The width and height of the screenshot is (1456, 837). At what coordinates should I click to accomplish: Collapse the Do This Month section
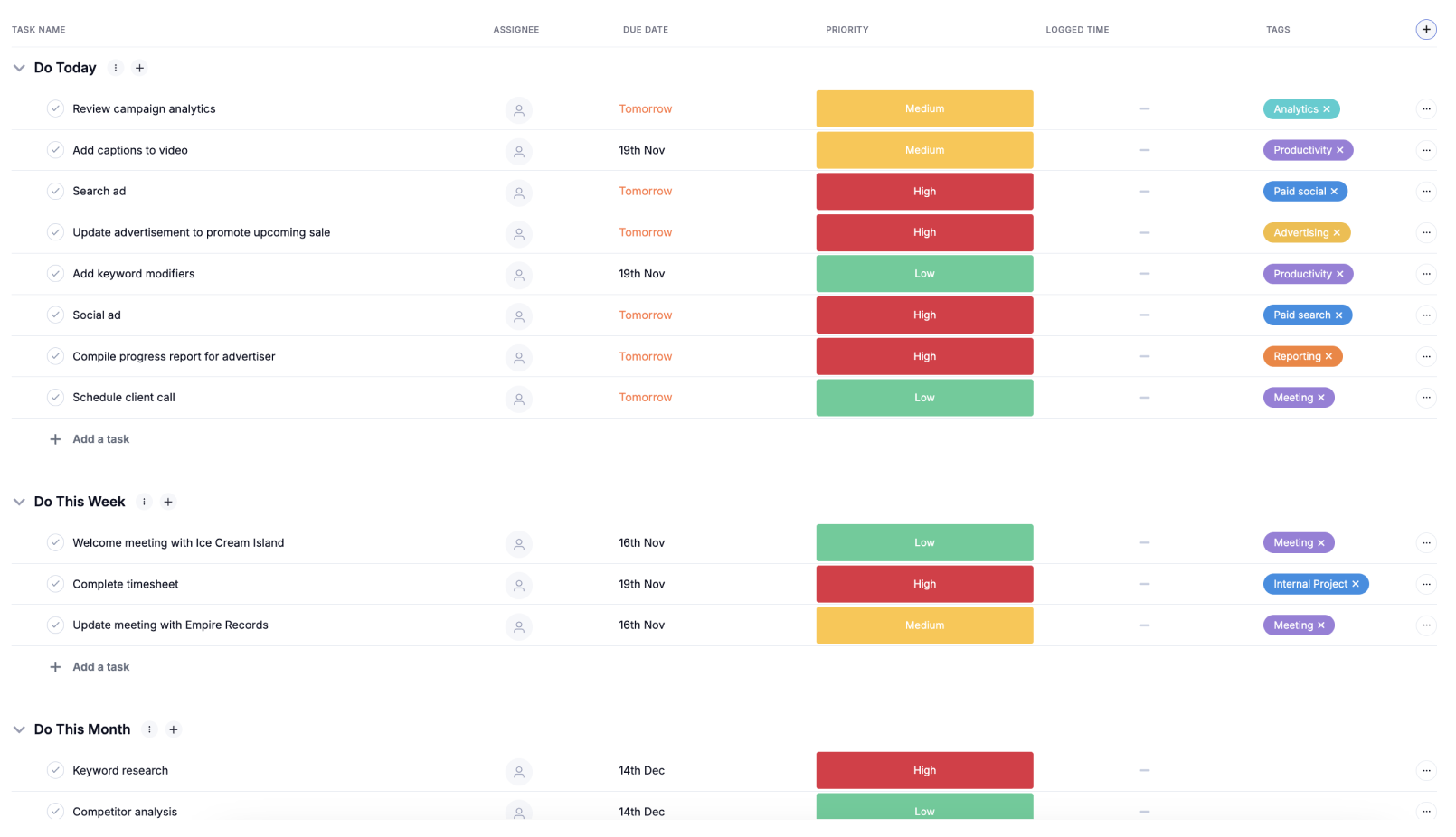[19, 730]
